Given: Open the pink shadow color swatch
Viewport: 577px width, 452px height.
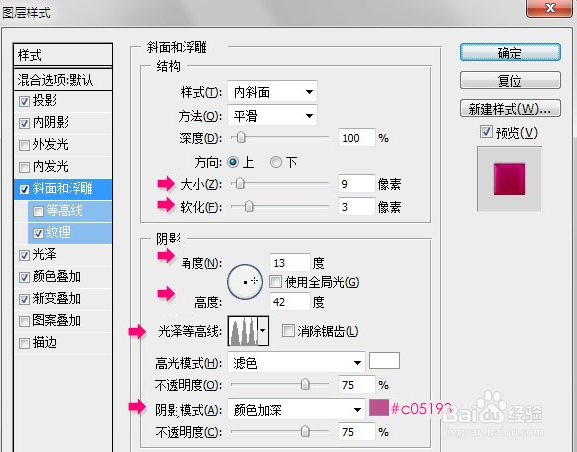Looking at the screenshot, I should 379,407.
